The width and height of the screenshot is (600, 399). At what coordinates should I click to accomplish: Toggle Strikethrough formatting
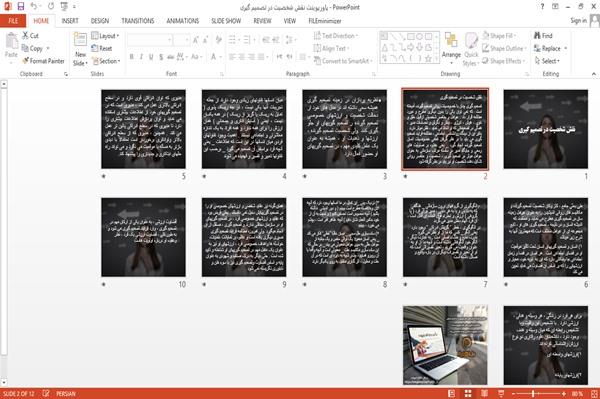tap(170, 57)
